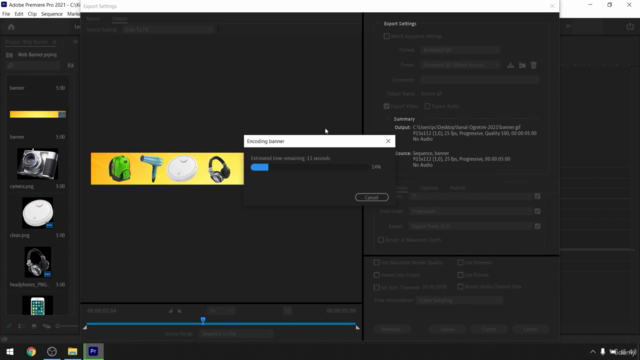Image resolution: width=640 pixels, height=360 pixels.
Task: Switch to the Source tab
Action: pyautogui.click(x=93, y=19)
